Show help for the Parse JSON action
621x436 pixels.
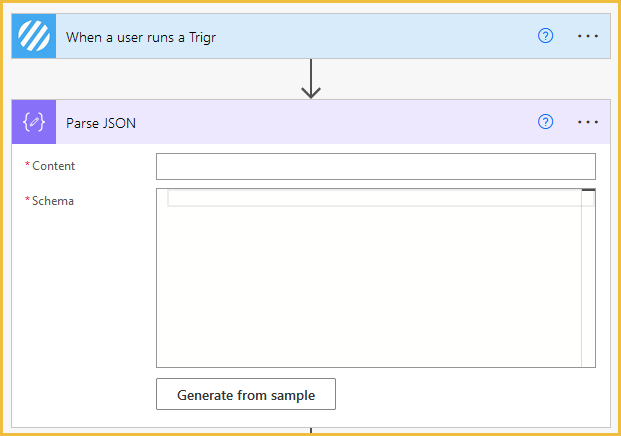(545, 122)
